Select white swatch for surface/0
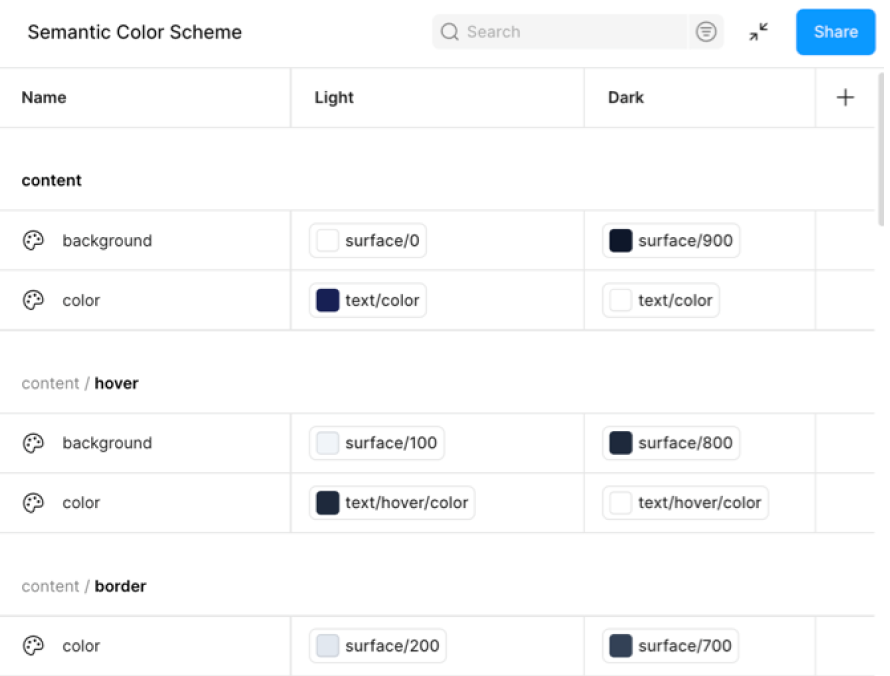Viewport: 890px width, 676px height. [328, 241]
